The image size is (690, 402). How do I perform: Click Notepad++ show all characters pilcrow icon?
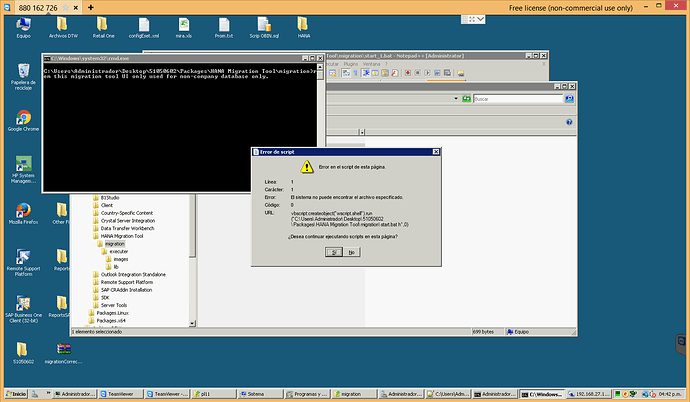[356, 73]
